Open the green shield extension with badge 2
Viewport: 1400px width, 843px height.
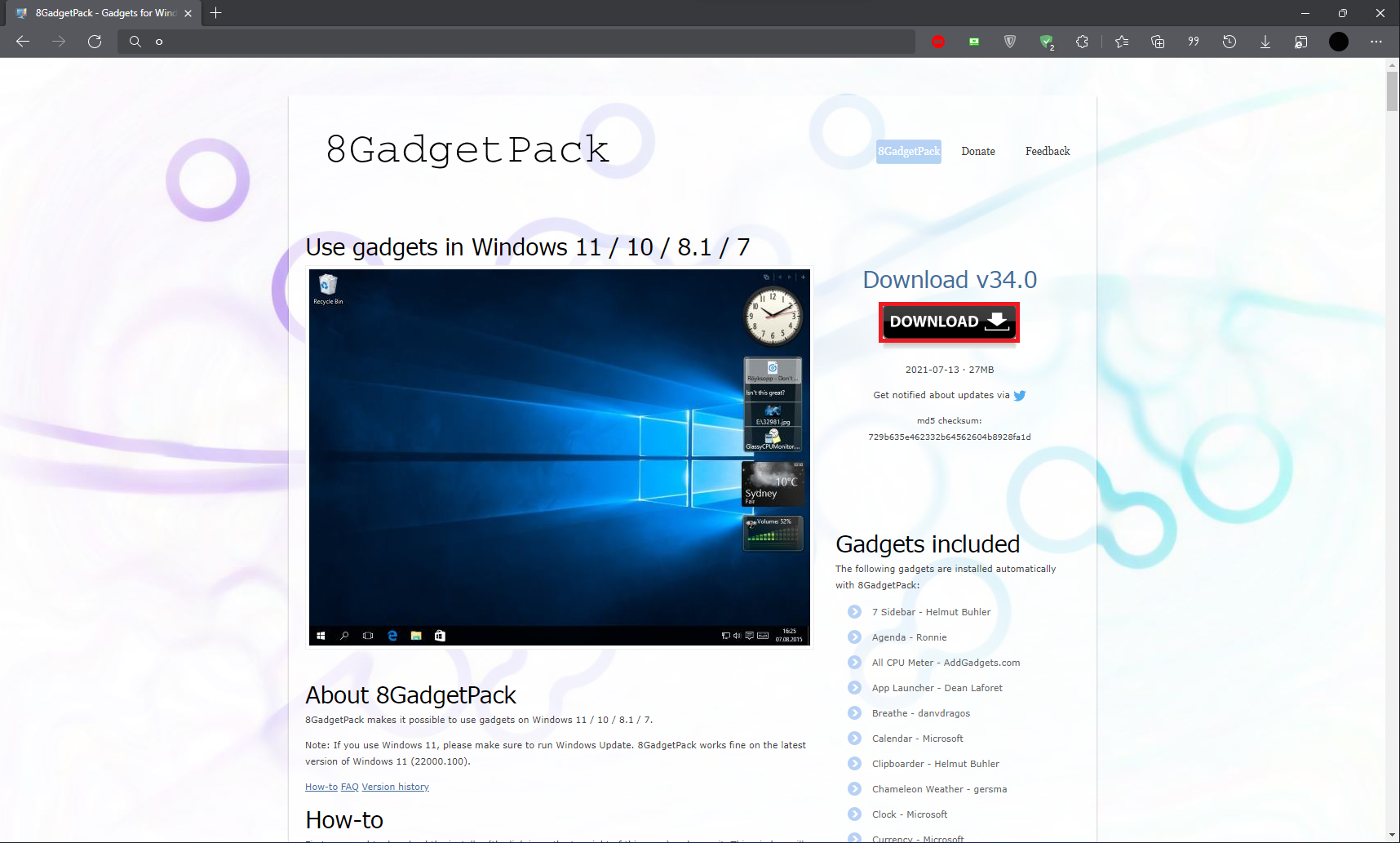click(1046, 42)
